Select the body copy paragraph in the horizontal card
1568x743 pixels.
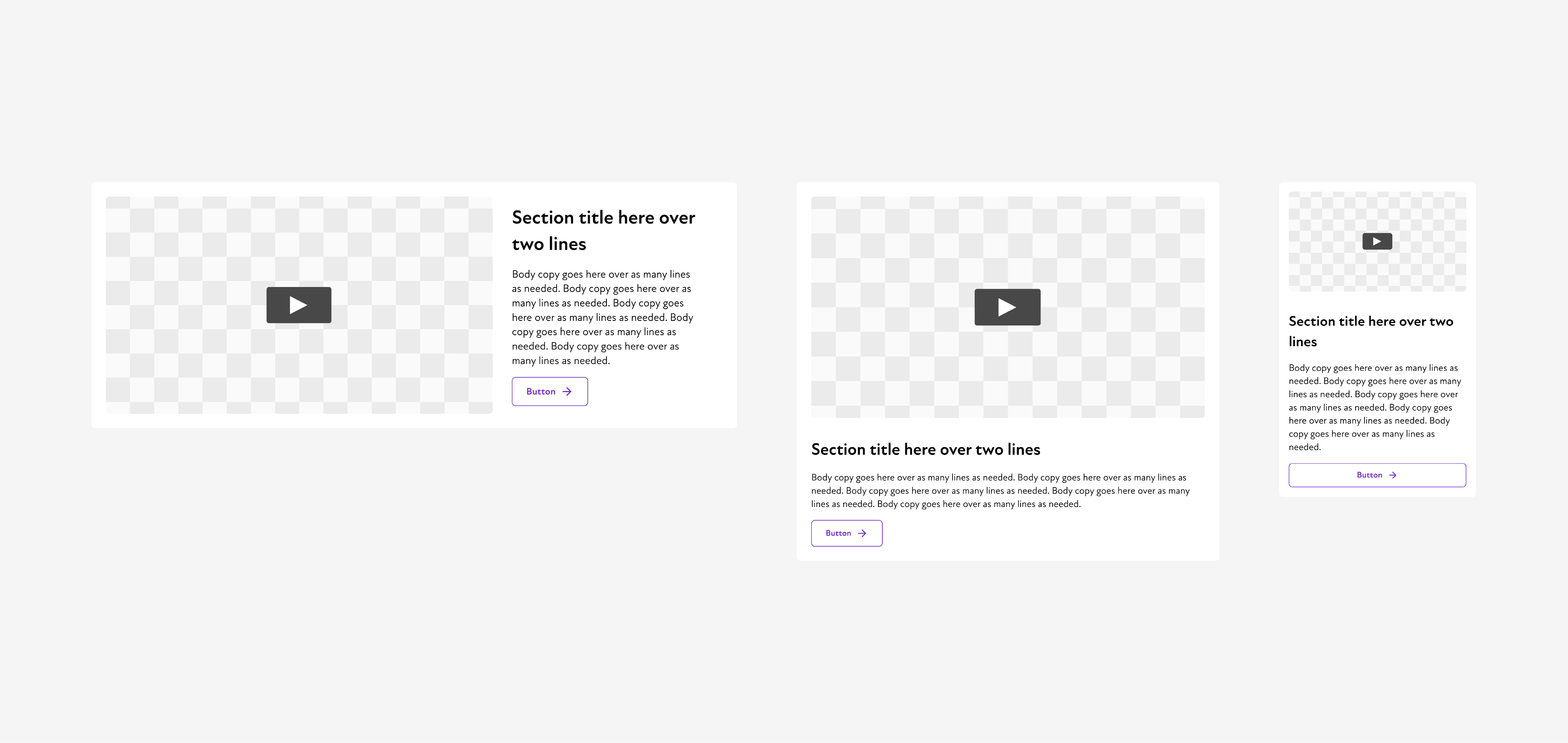pyautogui.click(x=602, y=317)
